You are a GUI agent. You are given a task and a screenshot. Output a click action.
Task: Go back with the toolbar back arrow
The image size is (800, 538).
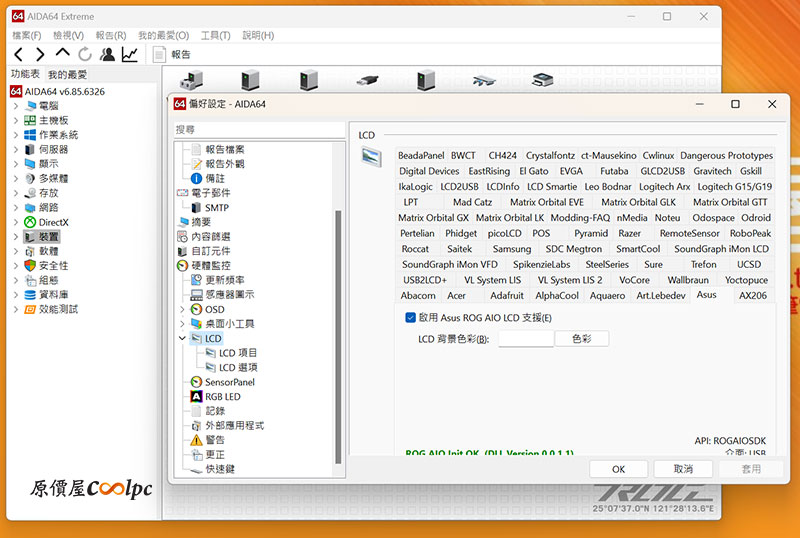(x=19, y=54)
